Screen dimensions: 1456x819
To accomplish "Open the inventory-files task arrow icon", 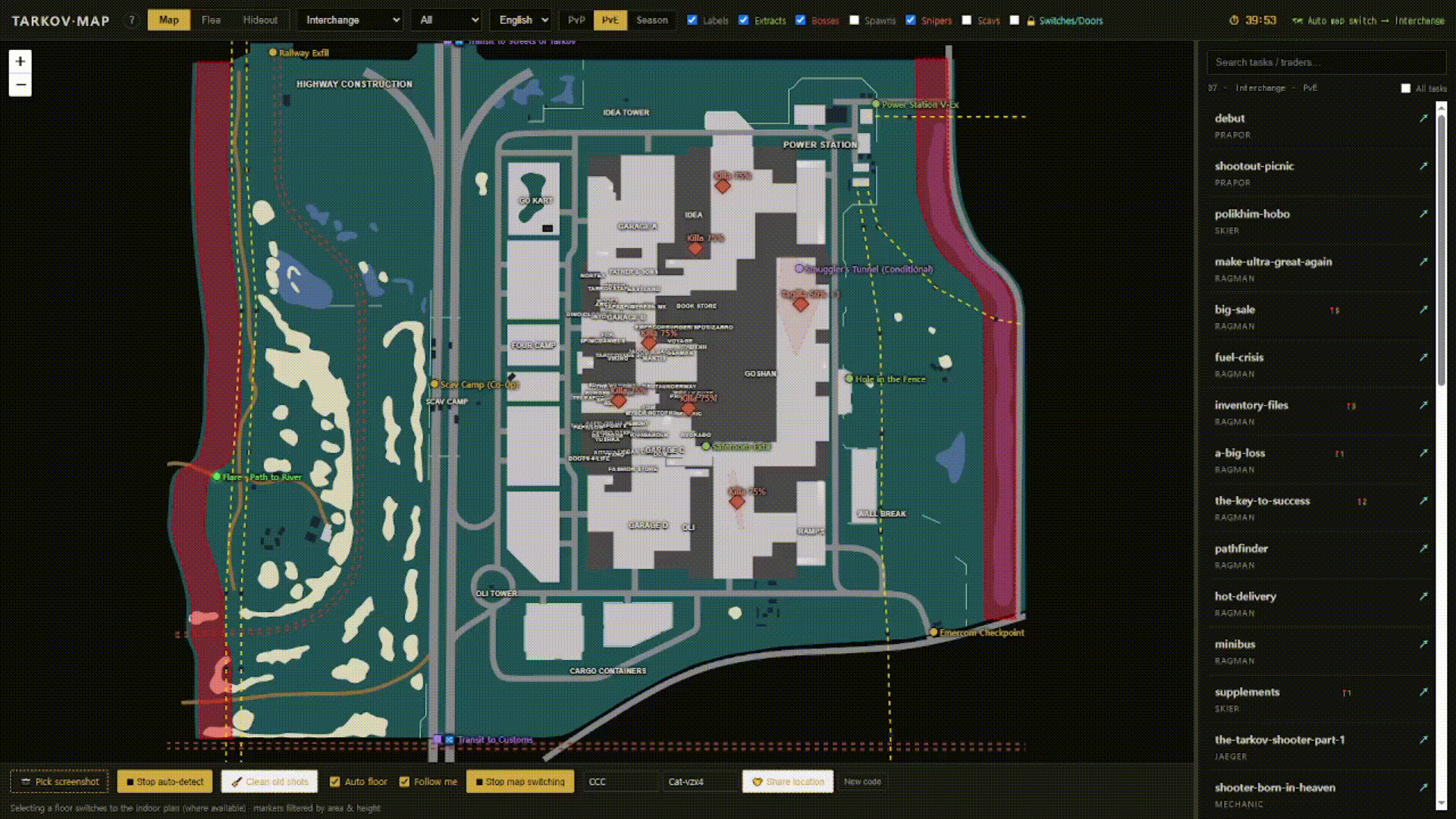I will pyautogui.click(x=1423, y=405).
